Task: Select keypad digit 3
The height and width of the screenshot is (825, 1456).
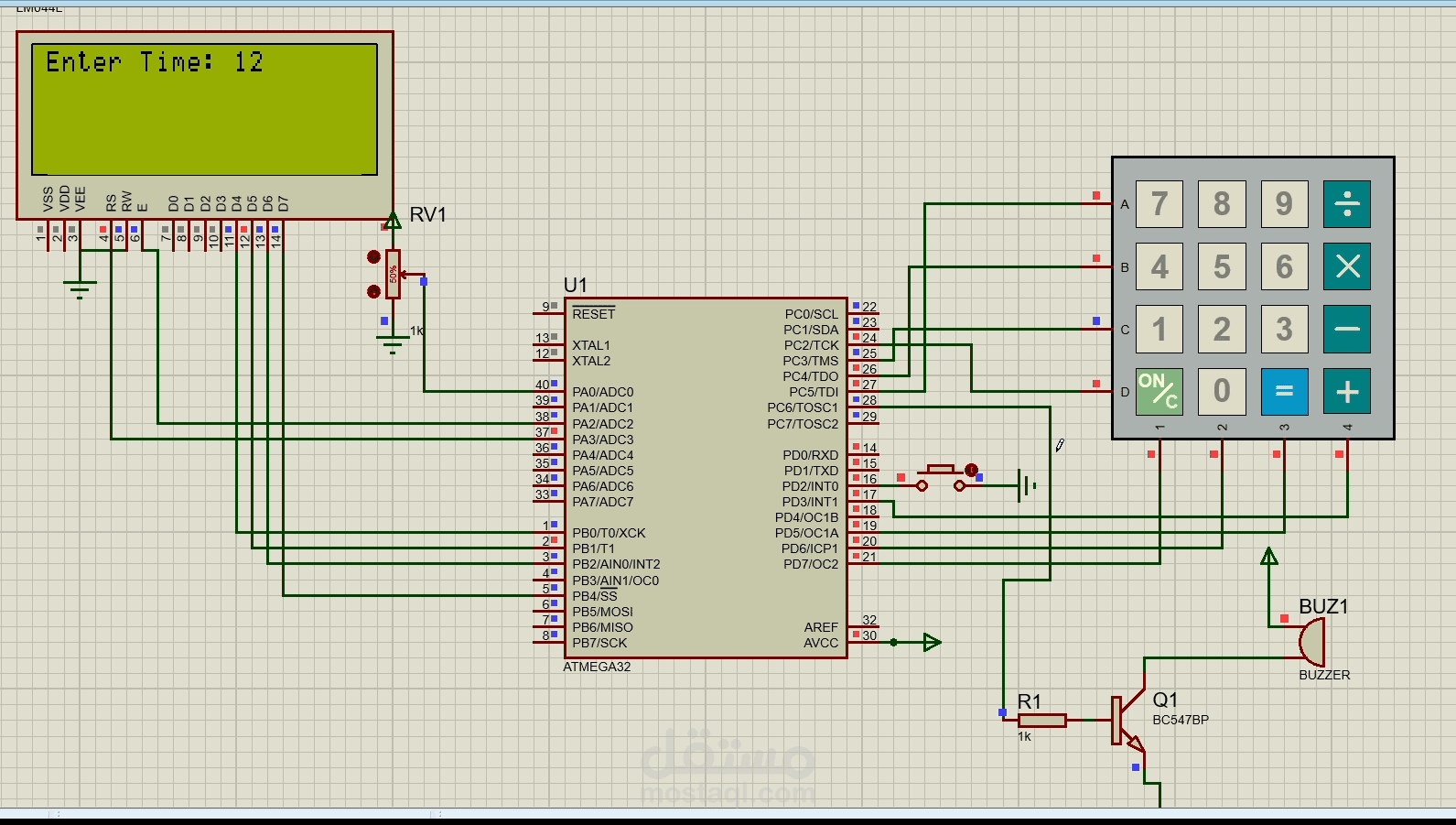Action: point(1284,329)
